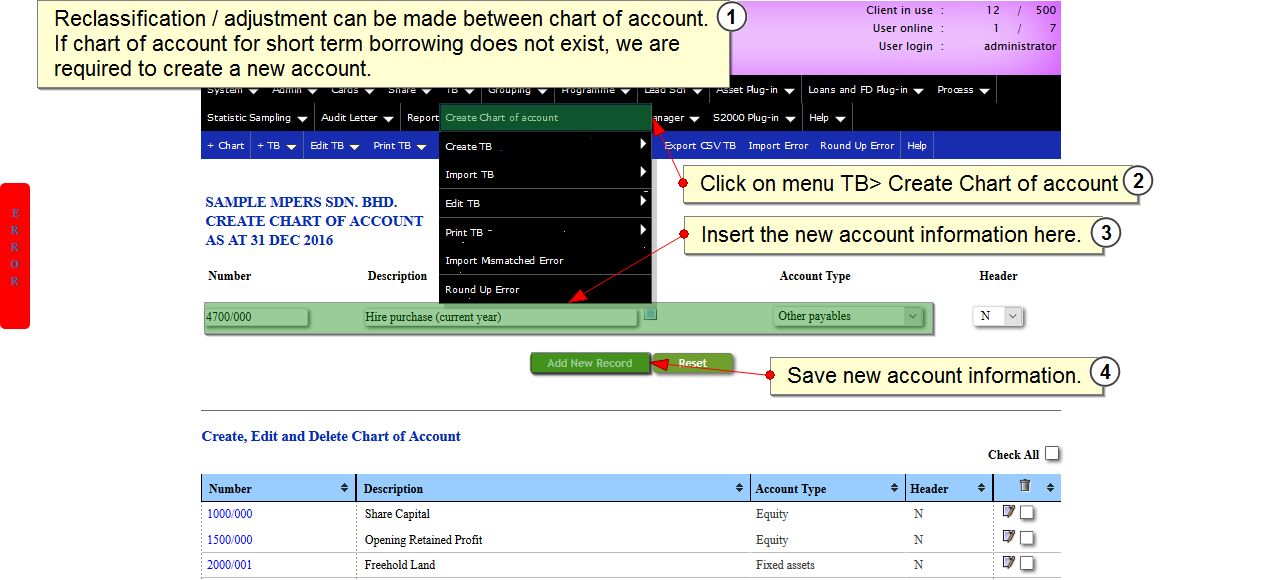This screenshot has width=1263, height=580.
Task: Click small square icon beside Description field
Action: pyautogui.click(x=650, y=314)
